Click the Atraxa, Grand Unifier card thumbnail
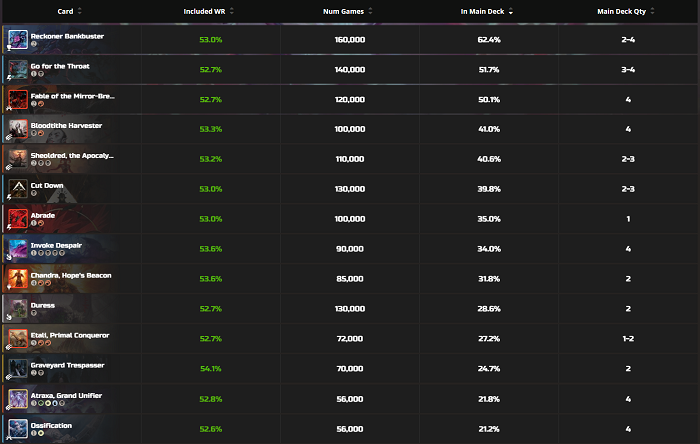Screen dimensions: 700x444 [18, 399]
